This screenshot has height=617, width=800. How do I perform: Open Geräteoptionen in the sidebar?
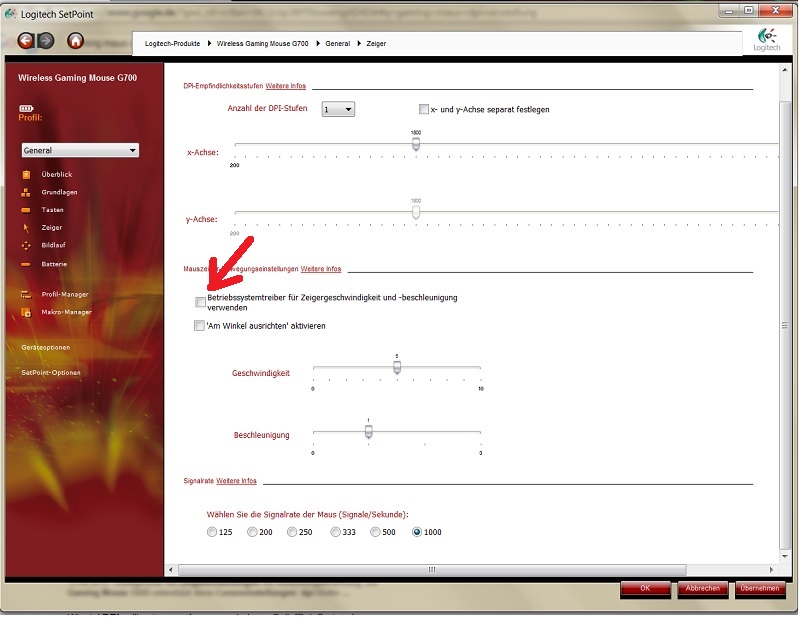pyautogui.click(x=46, y=348)
